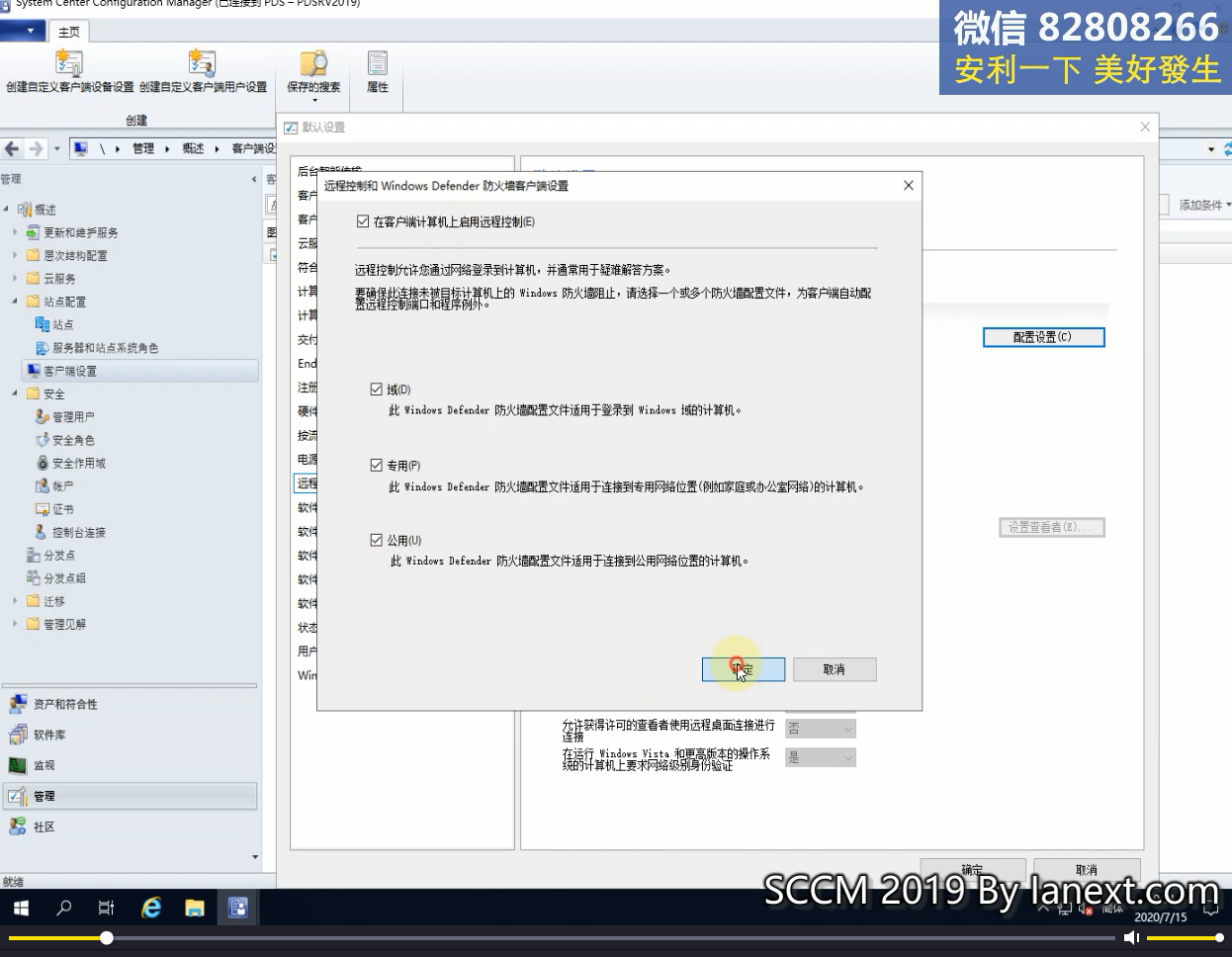Collapse the 概述 tree node
This screenshot has width=1232, height=957.
click(7, 210)
